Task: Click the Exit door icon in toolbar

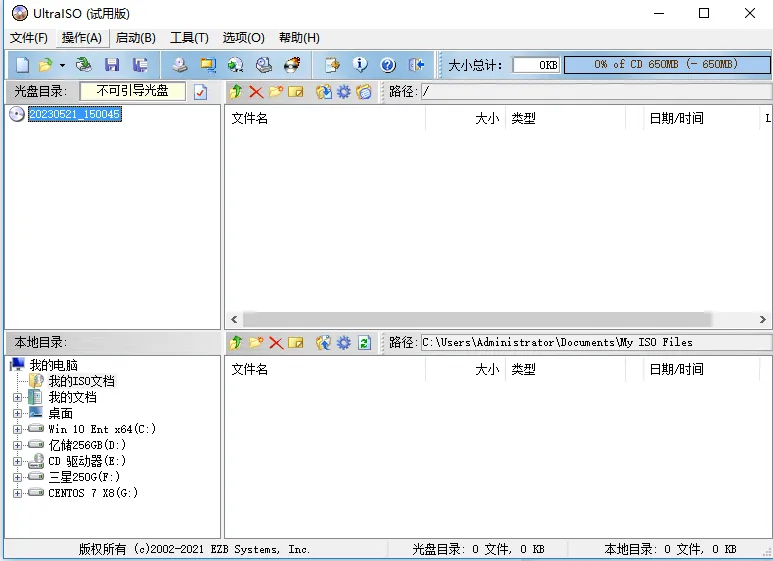Action: pos(417,65)
